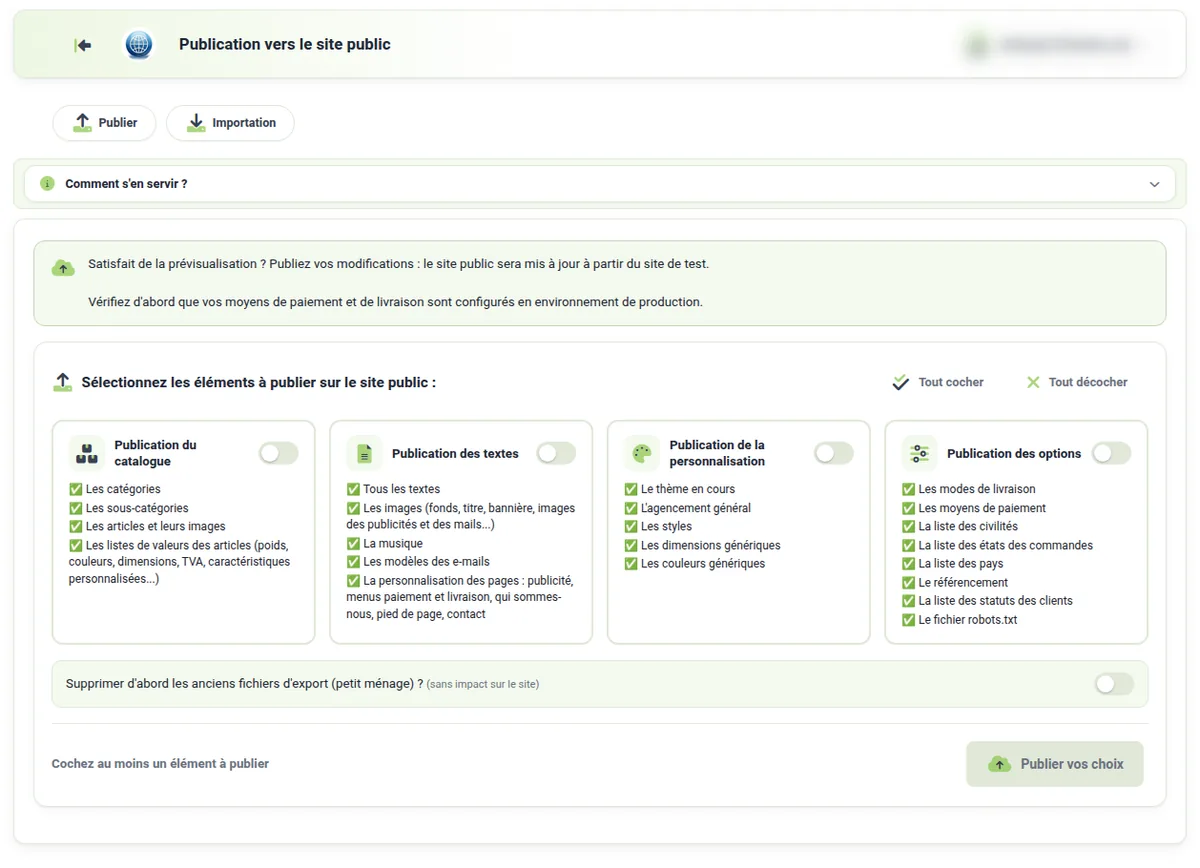Click the palette icon for personnalisation

[642, 453]
